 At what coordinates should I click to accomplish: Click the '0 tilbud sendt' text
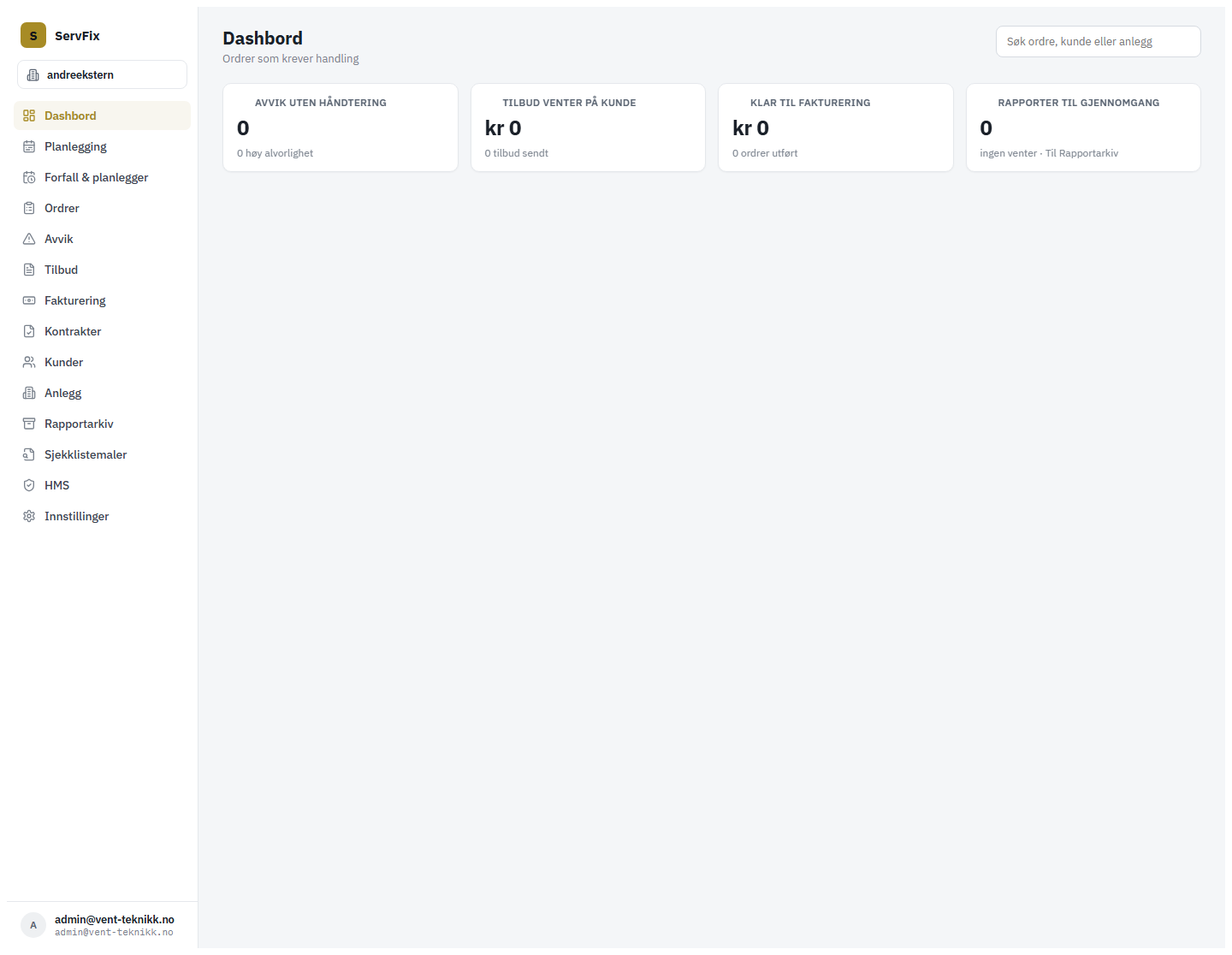517,153
